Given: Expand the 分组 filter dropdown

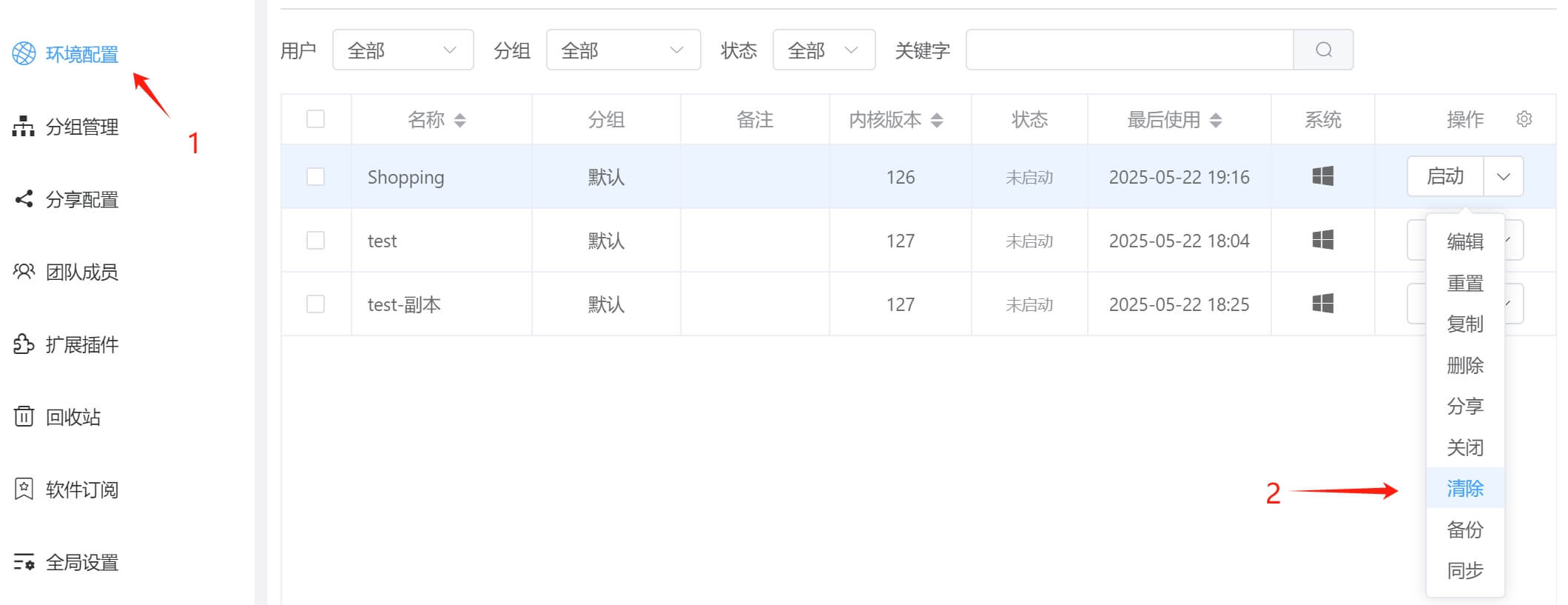Looking at the screenshot, I should [x=622, y=50].
